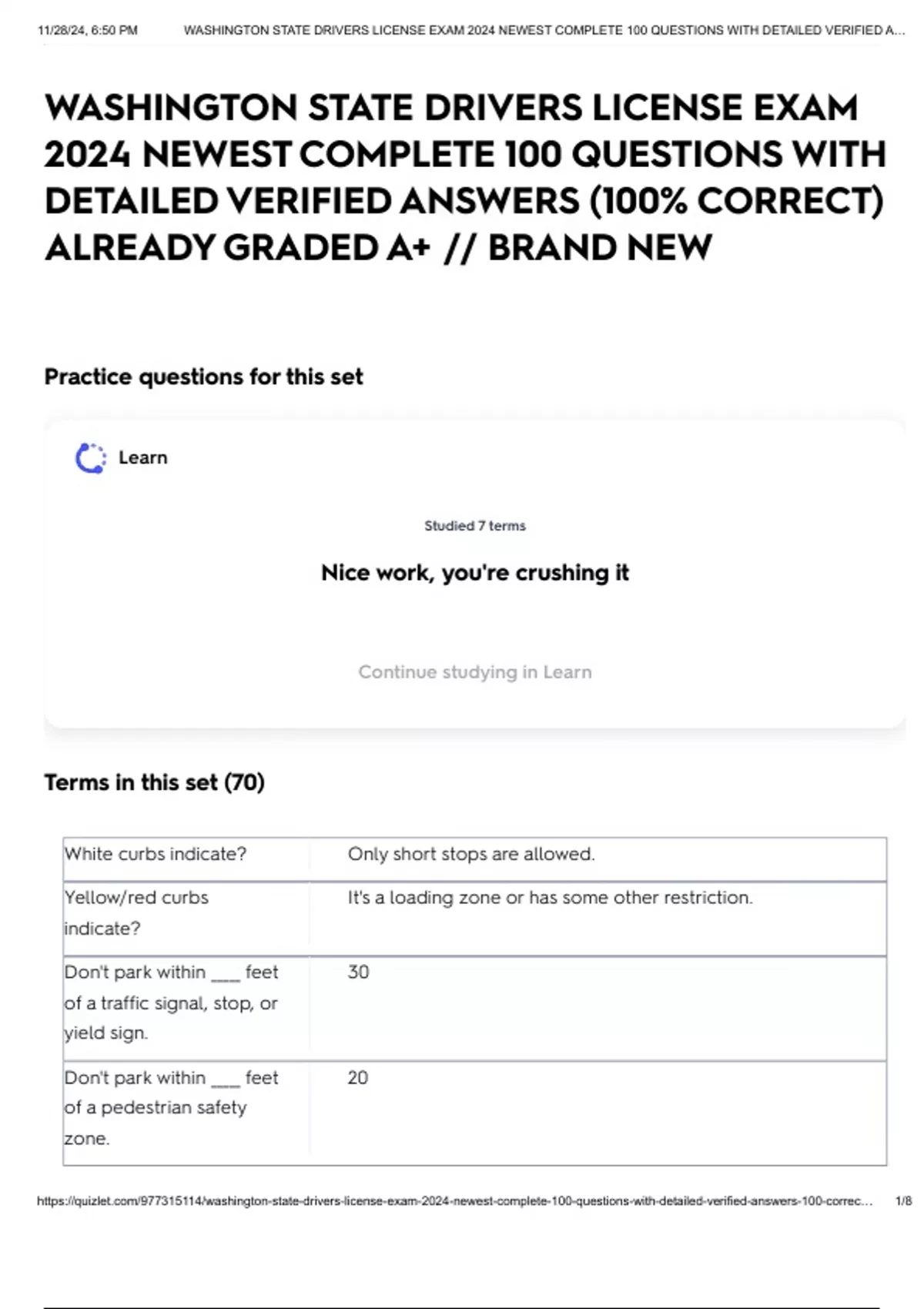Click the Learn label beside the icon
This screenshot has height=1309, width=924.
(142, 457)
